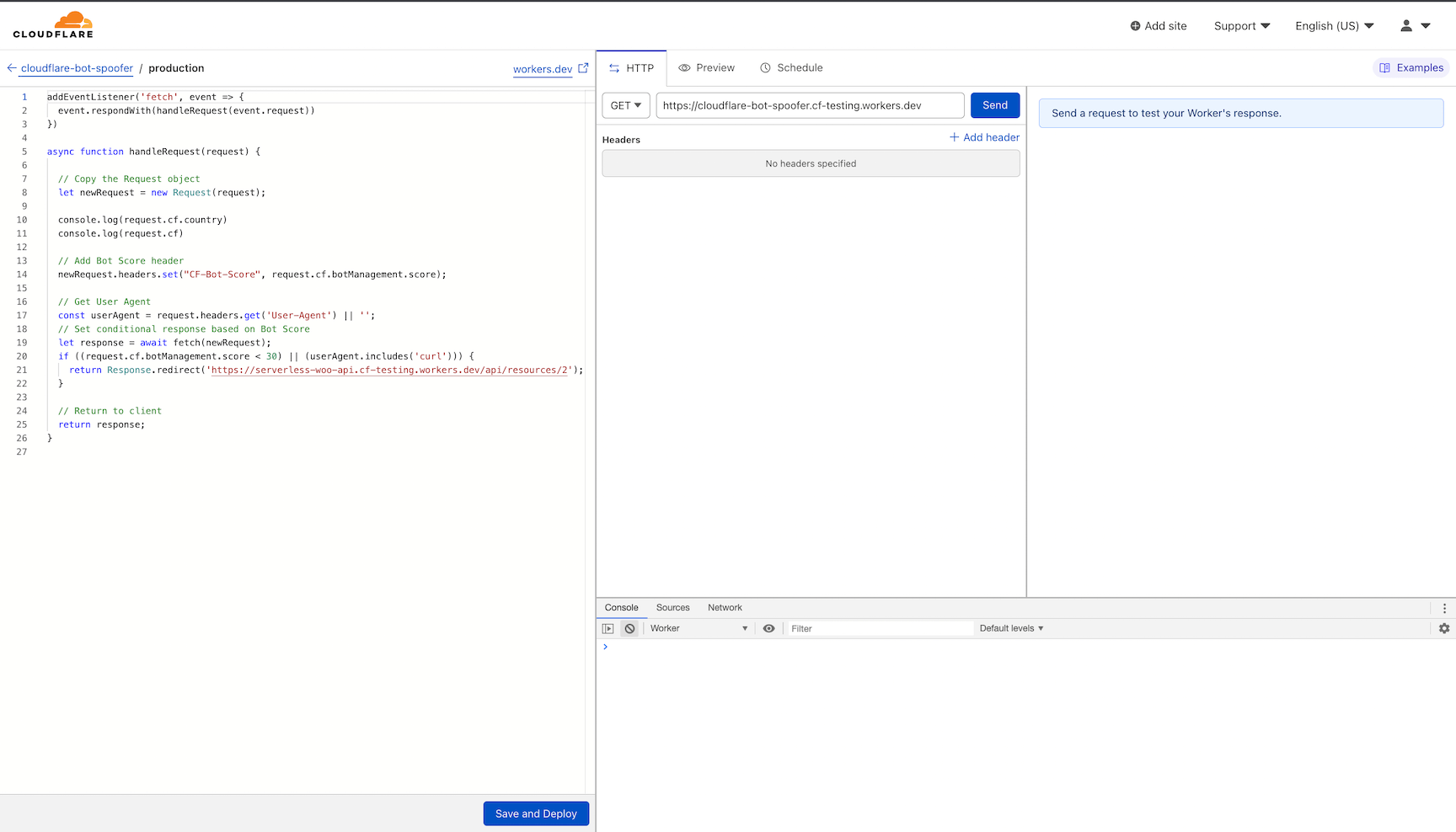Switch to the Sources tab

click(x=672, y=607)
